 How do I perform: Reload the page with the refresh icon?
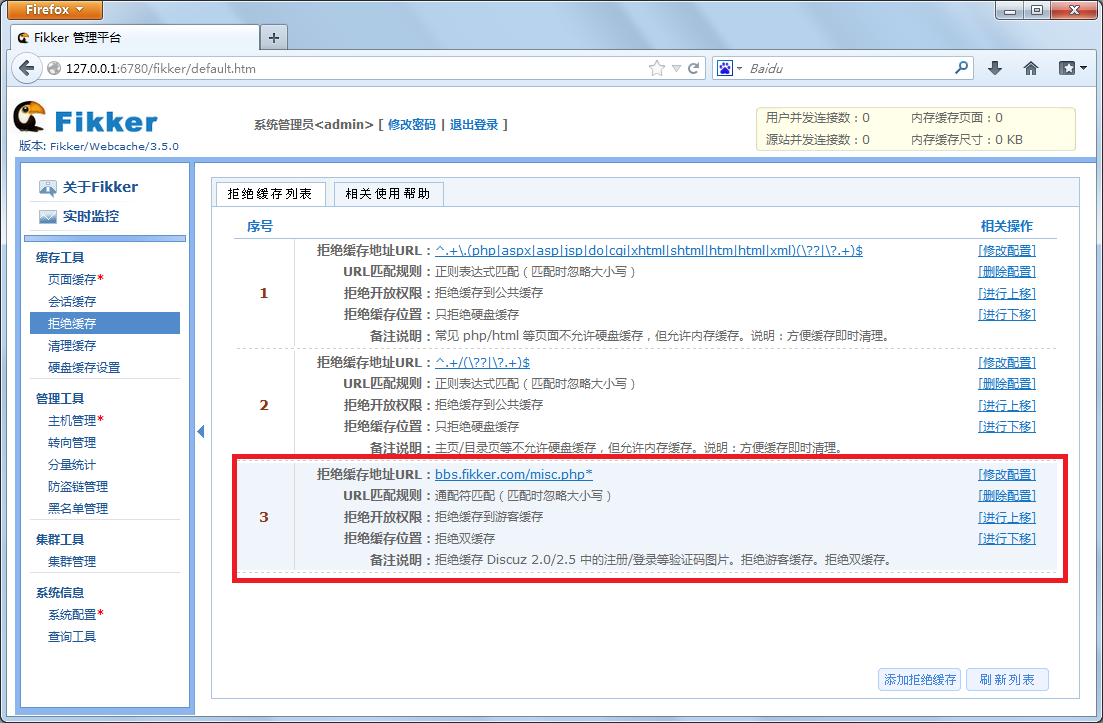(x=694, y=68)
